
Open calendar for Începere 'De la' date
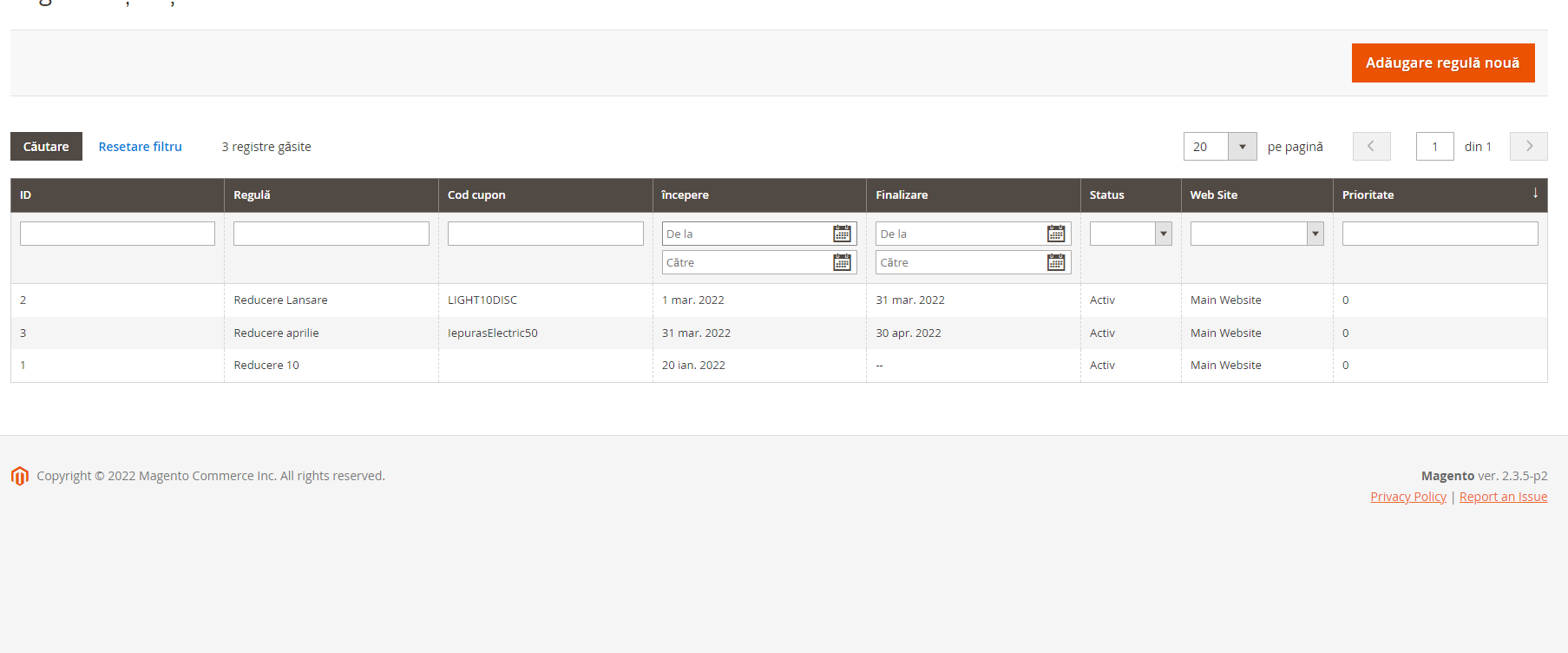(x=842, y=234)
